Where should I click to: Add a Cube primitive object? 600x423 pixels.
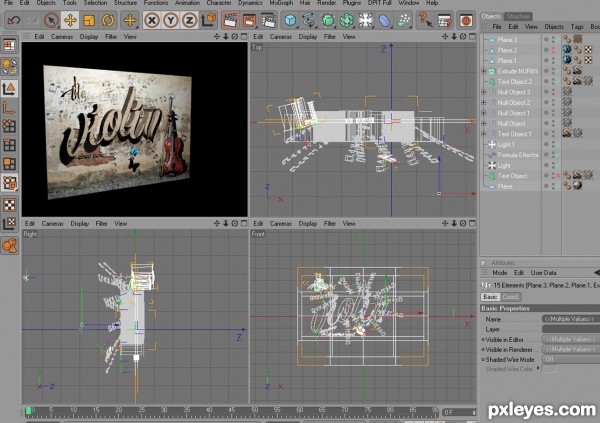tap(290, 20)
